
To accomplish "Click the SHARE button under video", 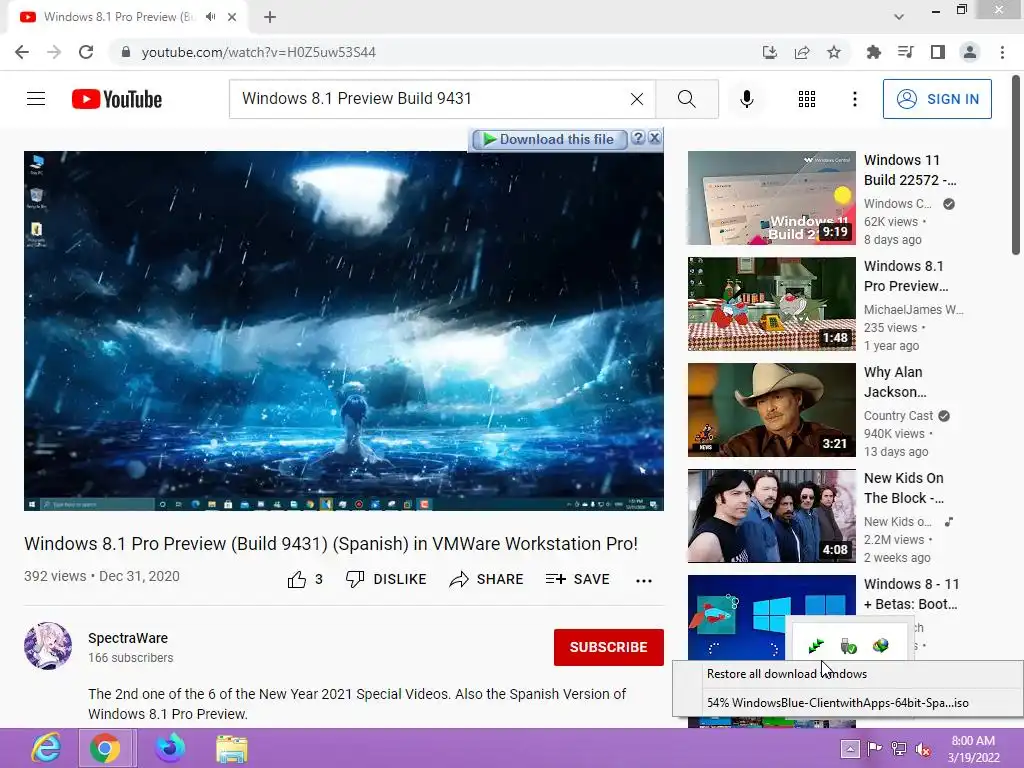I will coord(487,579).
